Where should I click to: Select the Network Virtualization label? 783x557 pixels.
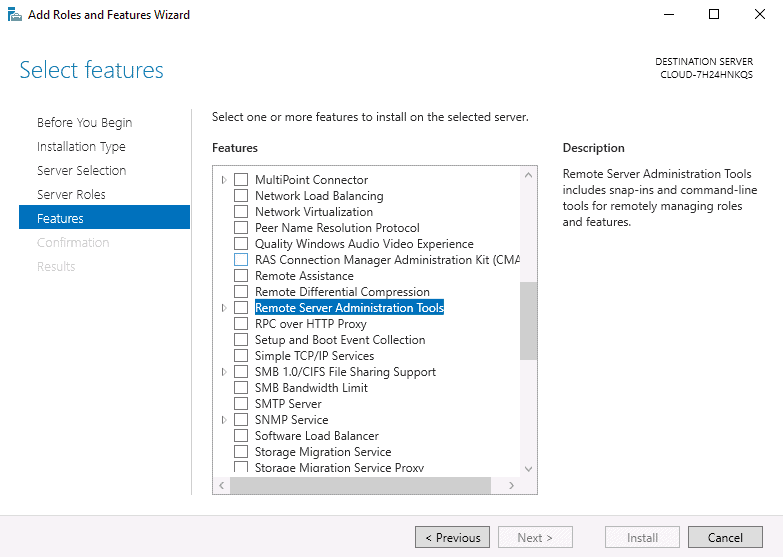314,211
